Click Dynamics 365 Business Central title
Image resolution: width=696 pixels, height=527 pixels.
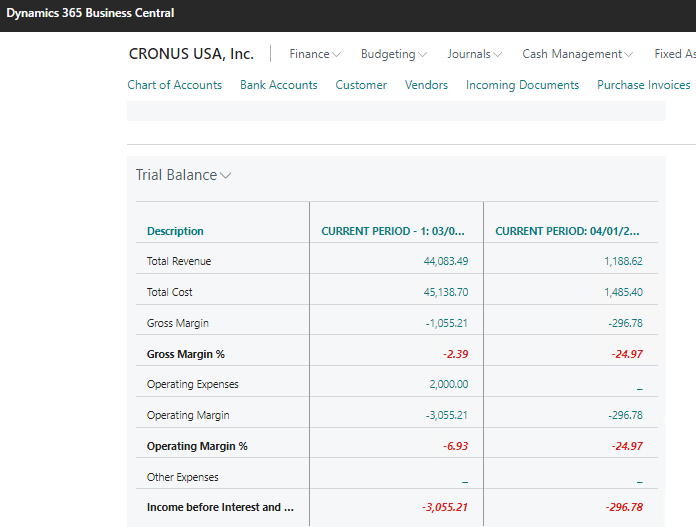tap(90, 13)
